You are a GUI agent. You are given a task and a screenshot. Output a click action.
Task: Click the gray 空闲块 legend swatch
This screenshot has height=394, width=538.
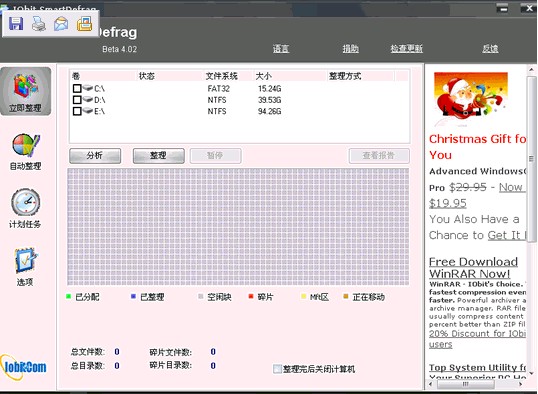point(201,296)
